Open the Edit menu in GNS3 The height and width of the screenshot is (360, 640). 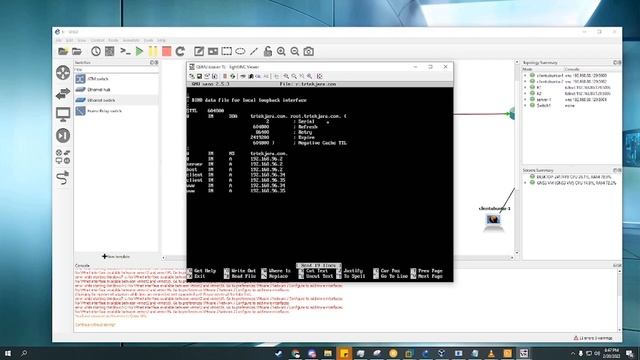pos(69,40)
